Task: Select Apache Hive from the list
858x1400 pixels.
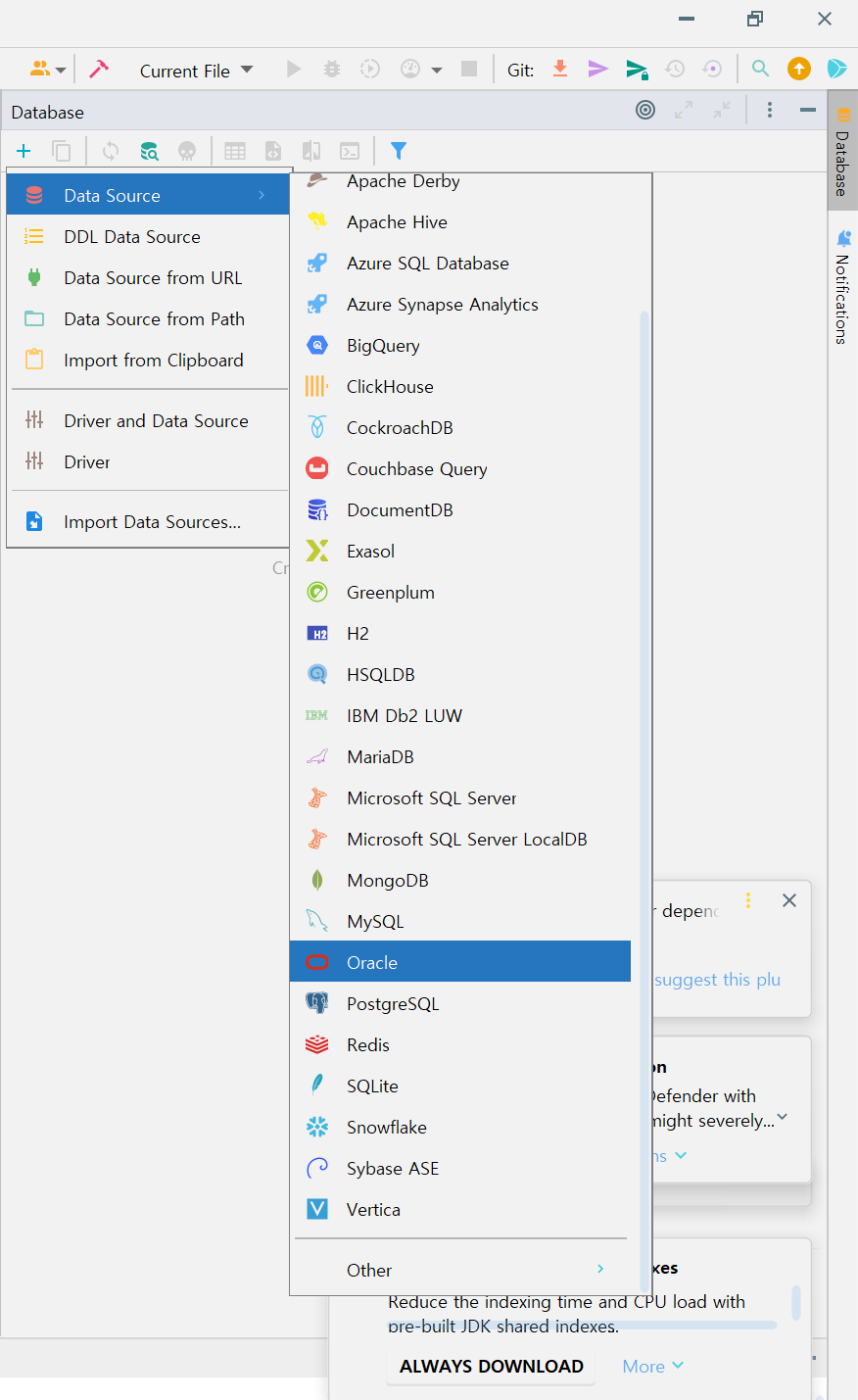Action: pos(460,222)
